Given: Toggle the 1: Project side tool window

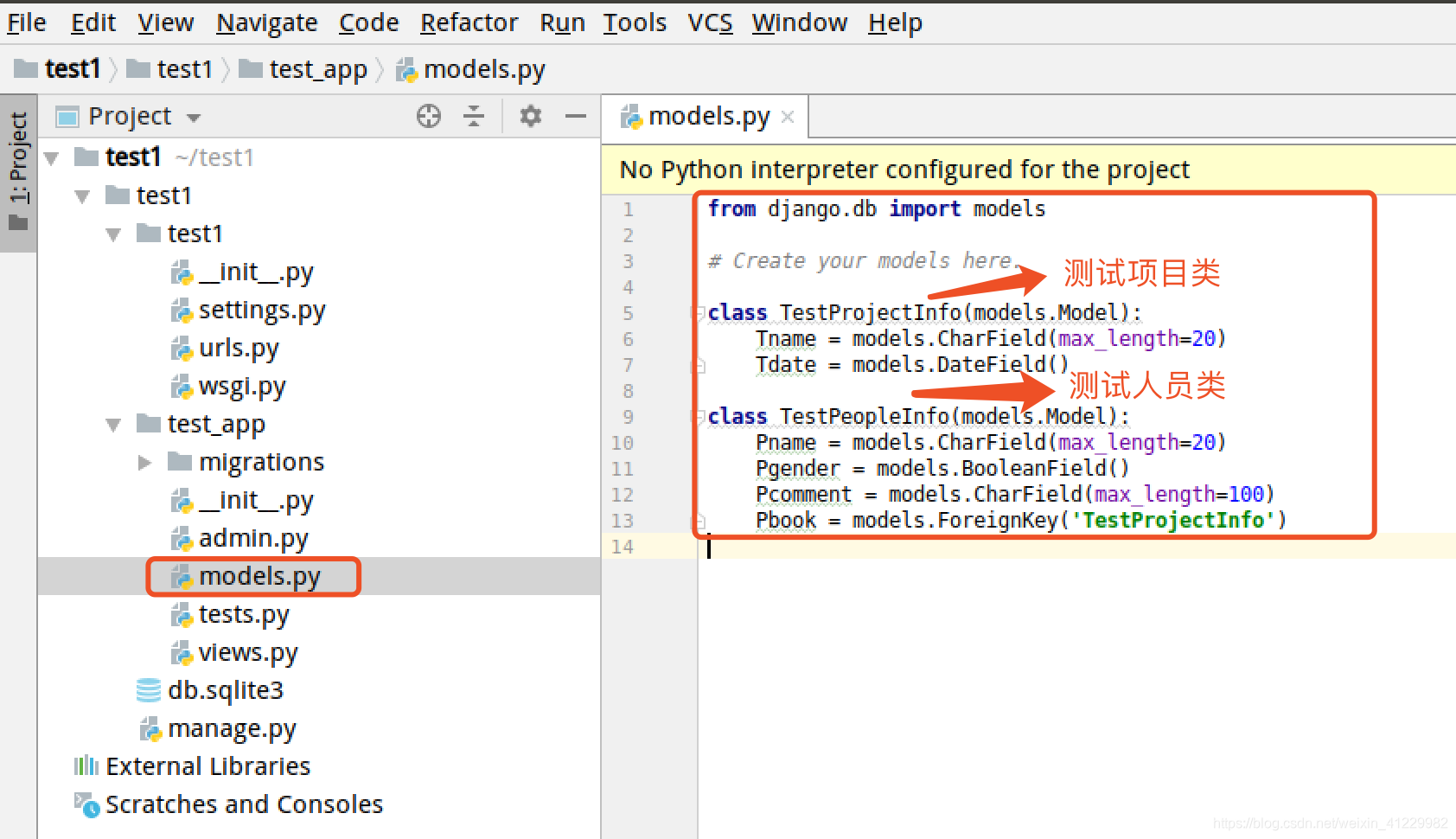Looking at the screenshot, I should coord(18,173).
